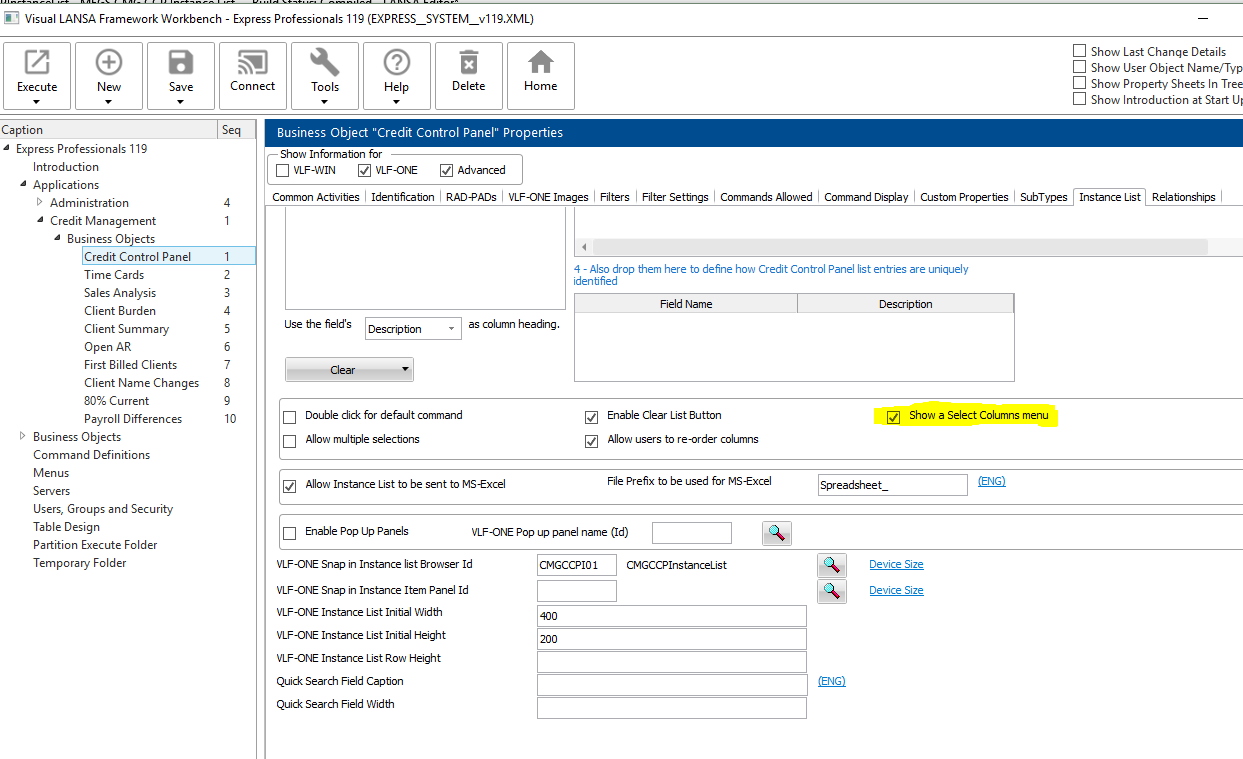Open the Description column heading combo box
Screen dimensions: 1243x759
click(x=412, y=328)
